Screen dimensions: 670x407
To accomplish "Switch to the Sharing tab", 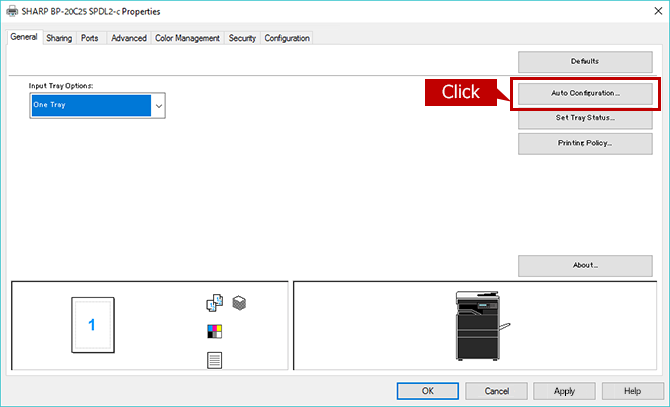I will pos(59,38).
